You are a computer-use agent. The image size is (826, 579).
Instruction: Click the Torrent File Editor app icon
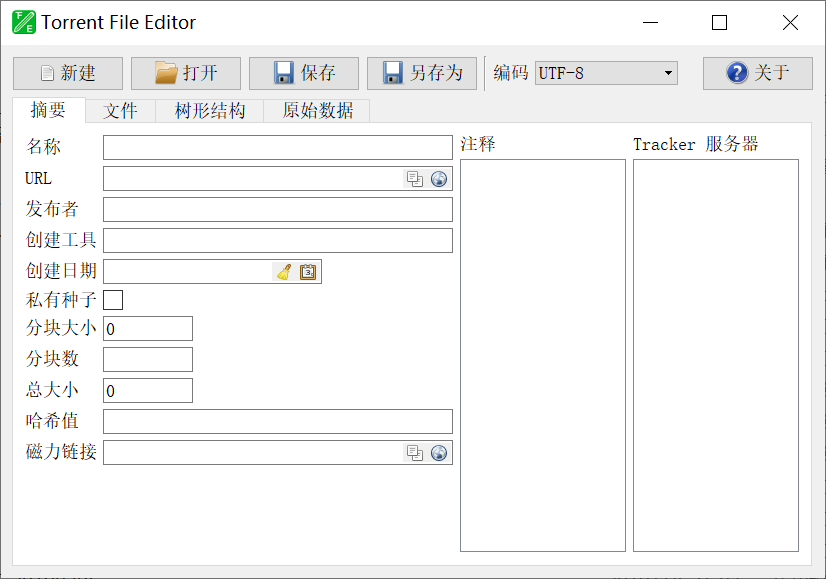pos(24,22)
